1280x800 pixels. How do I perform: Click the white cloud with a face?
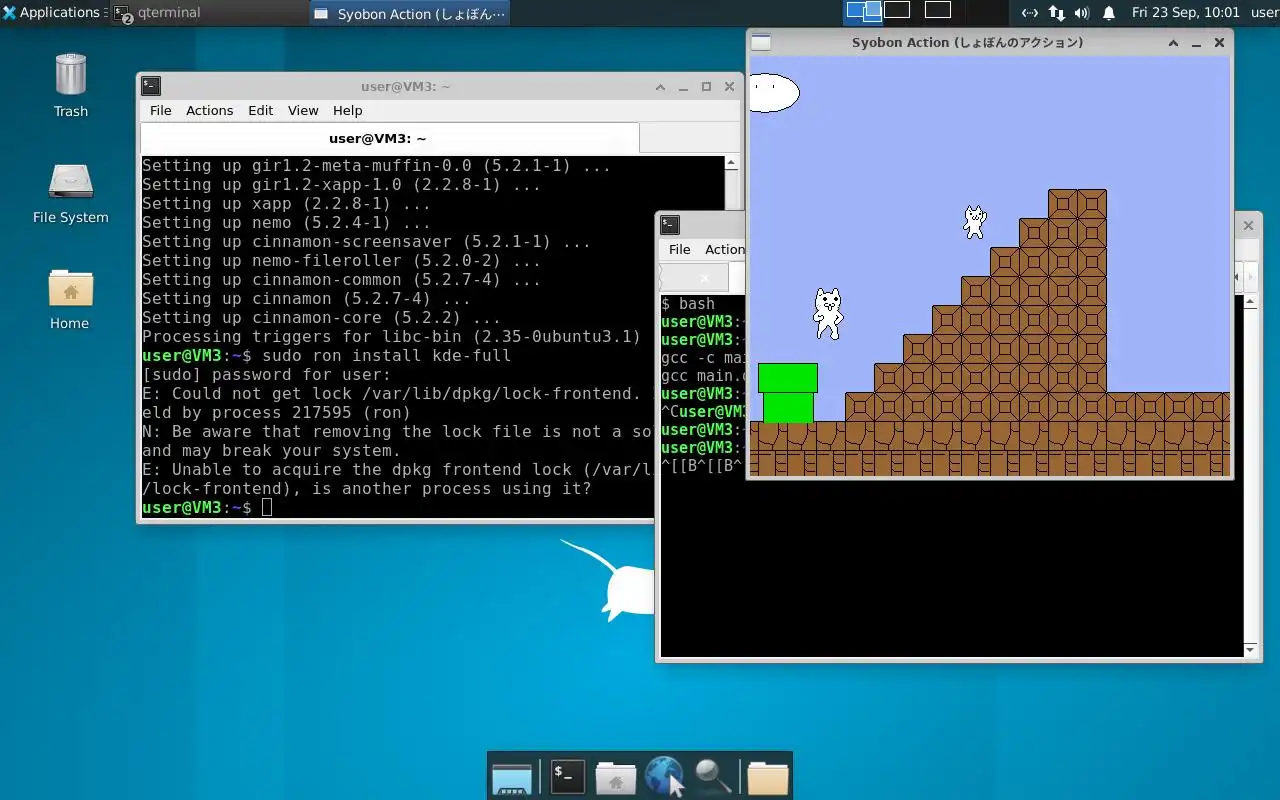coord(774,92)
